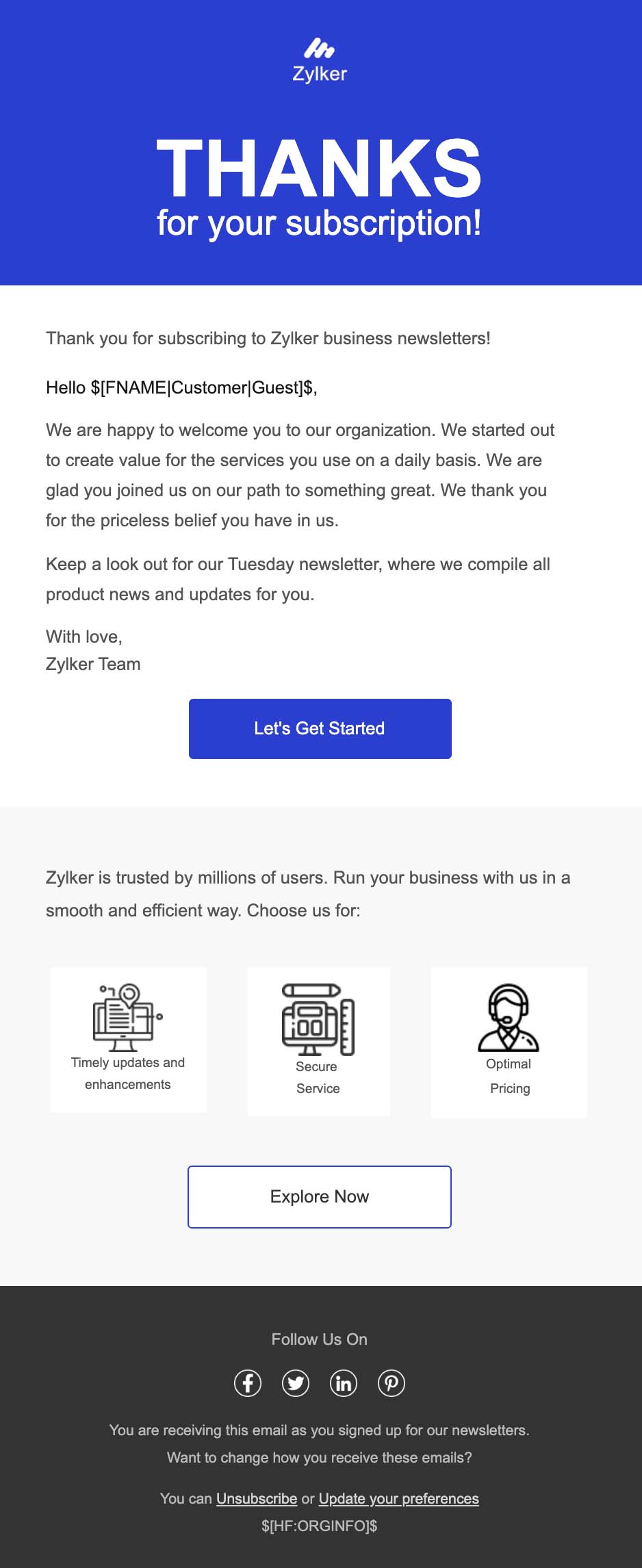
Task: Click the "Thank you for subscribing" intro line
Action: [x=268, y=338]
